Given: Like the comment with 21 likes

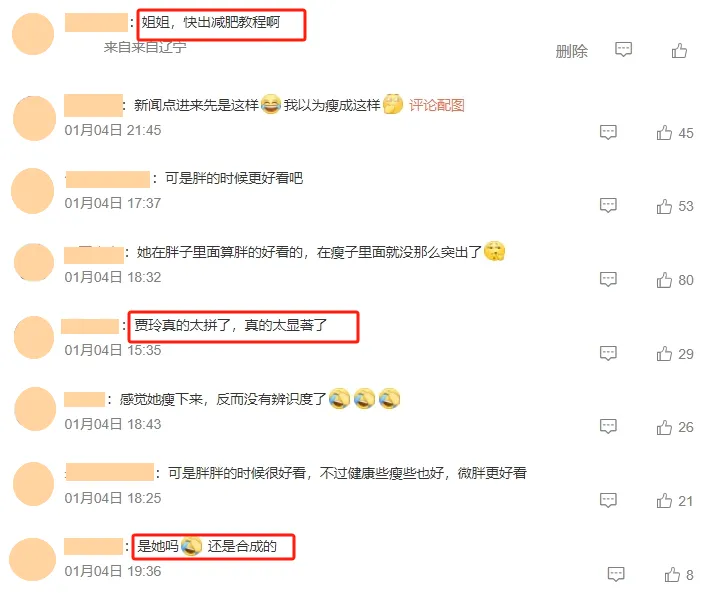Looking at the screenshot, I should pos(664,501).
